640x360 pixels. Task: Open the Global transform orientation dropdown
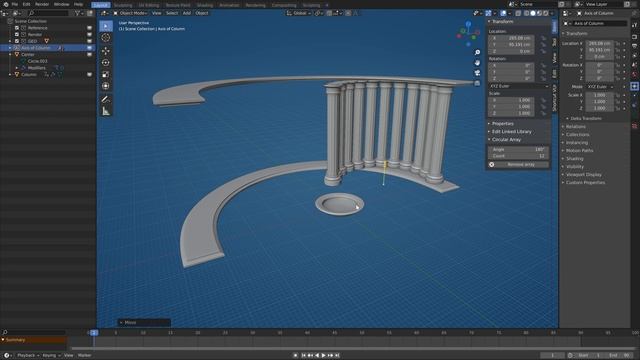click(299, 13)
